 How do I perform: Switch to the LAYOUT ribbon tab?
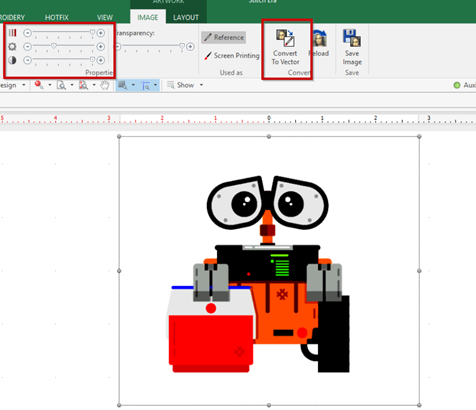(x=186, y=17)
